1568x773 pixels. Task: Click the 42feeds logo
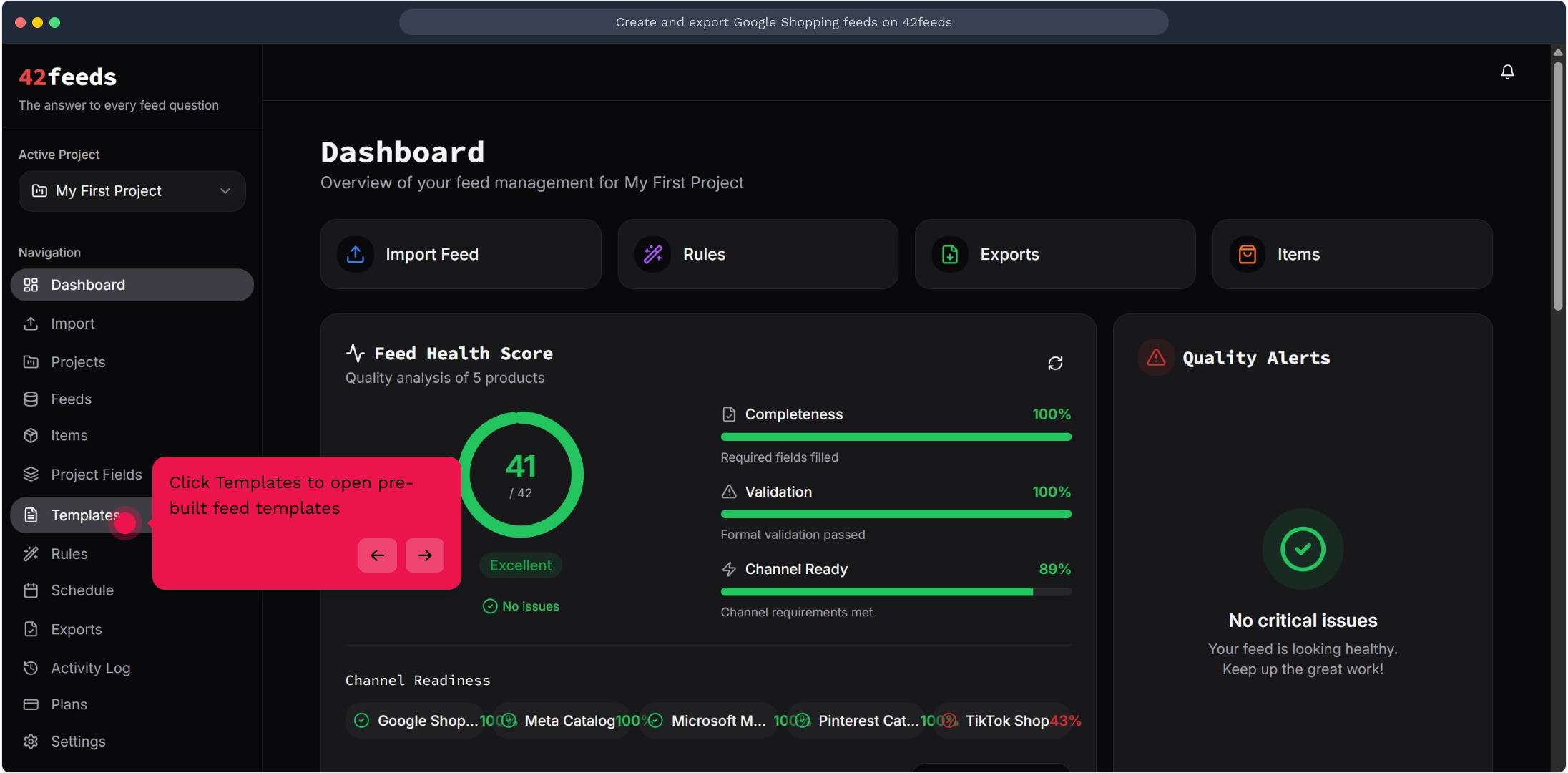click(68, 77)
